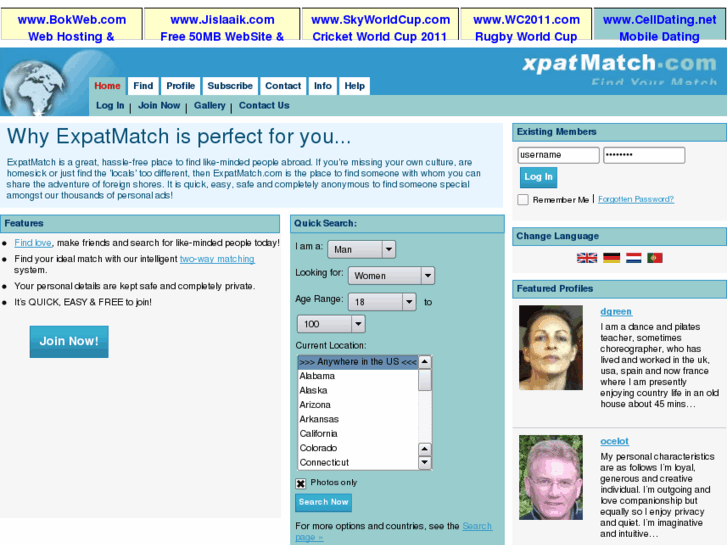Open the Home tab
Viewport: 727px width, 545px height.
point(107,86)
